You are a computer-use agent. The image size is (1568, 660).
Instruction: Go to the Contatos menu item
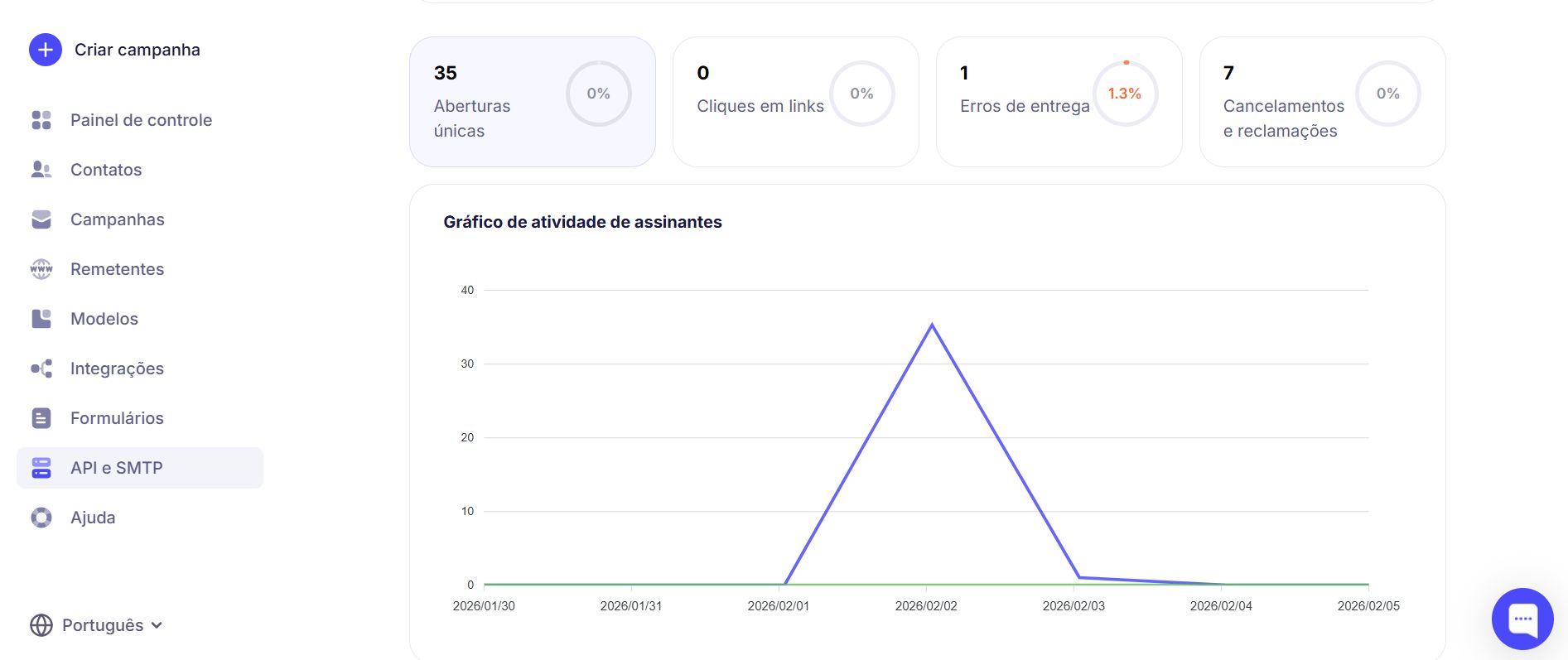pos(106,170)
